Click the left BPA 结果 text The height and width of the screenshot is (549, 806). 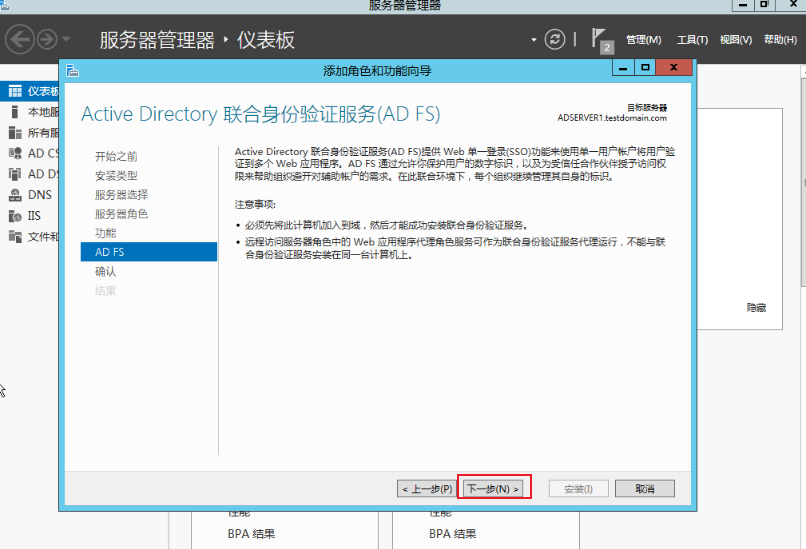(251, 534)
